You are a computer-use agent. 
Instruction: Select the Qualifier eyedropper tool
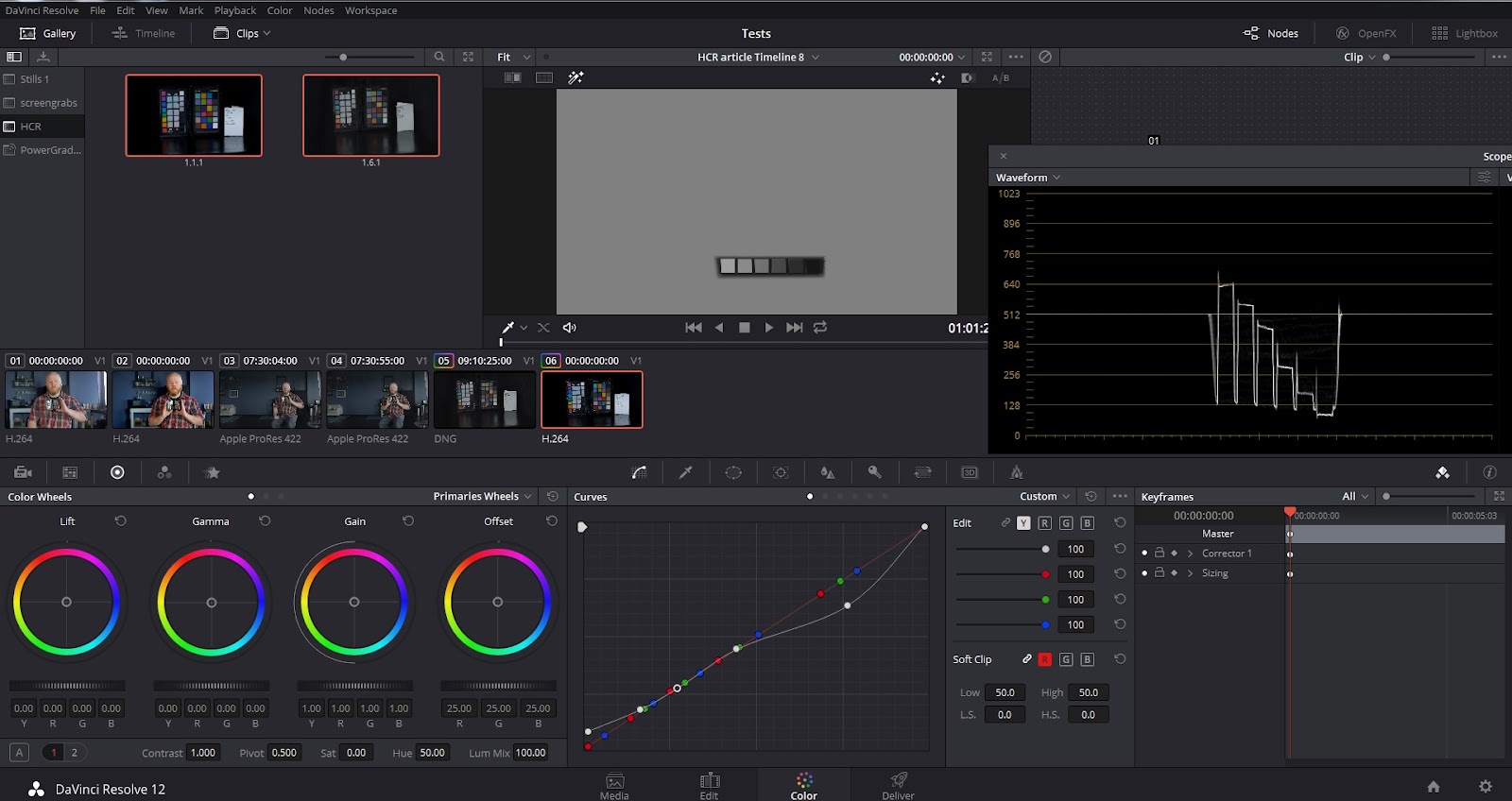[x=686, y=472]
